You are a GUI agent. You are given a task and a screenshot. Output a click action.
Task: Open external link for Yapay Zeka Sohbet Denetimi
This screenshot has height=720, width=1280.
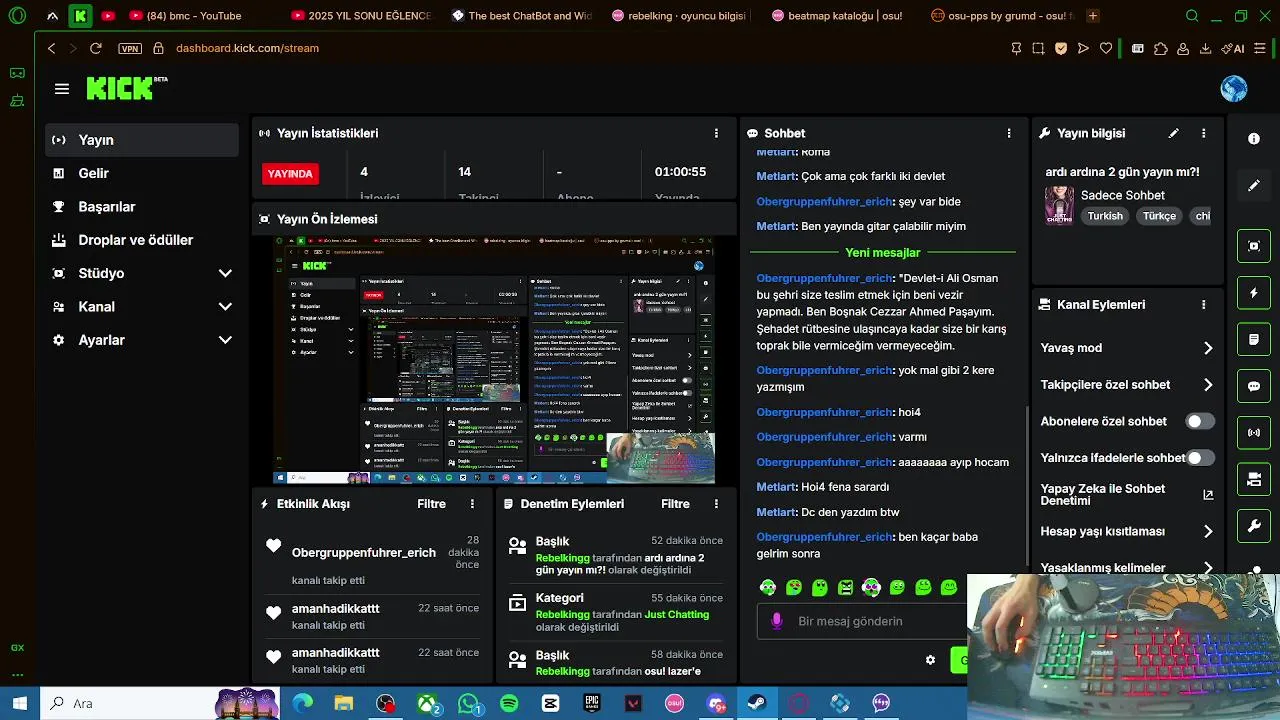(x=1208, y=495)
